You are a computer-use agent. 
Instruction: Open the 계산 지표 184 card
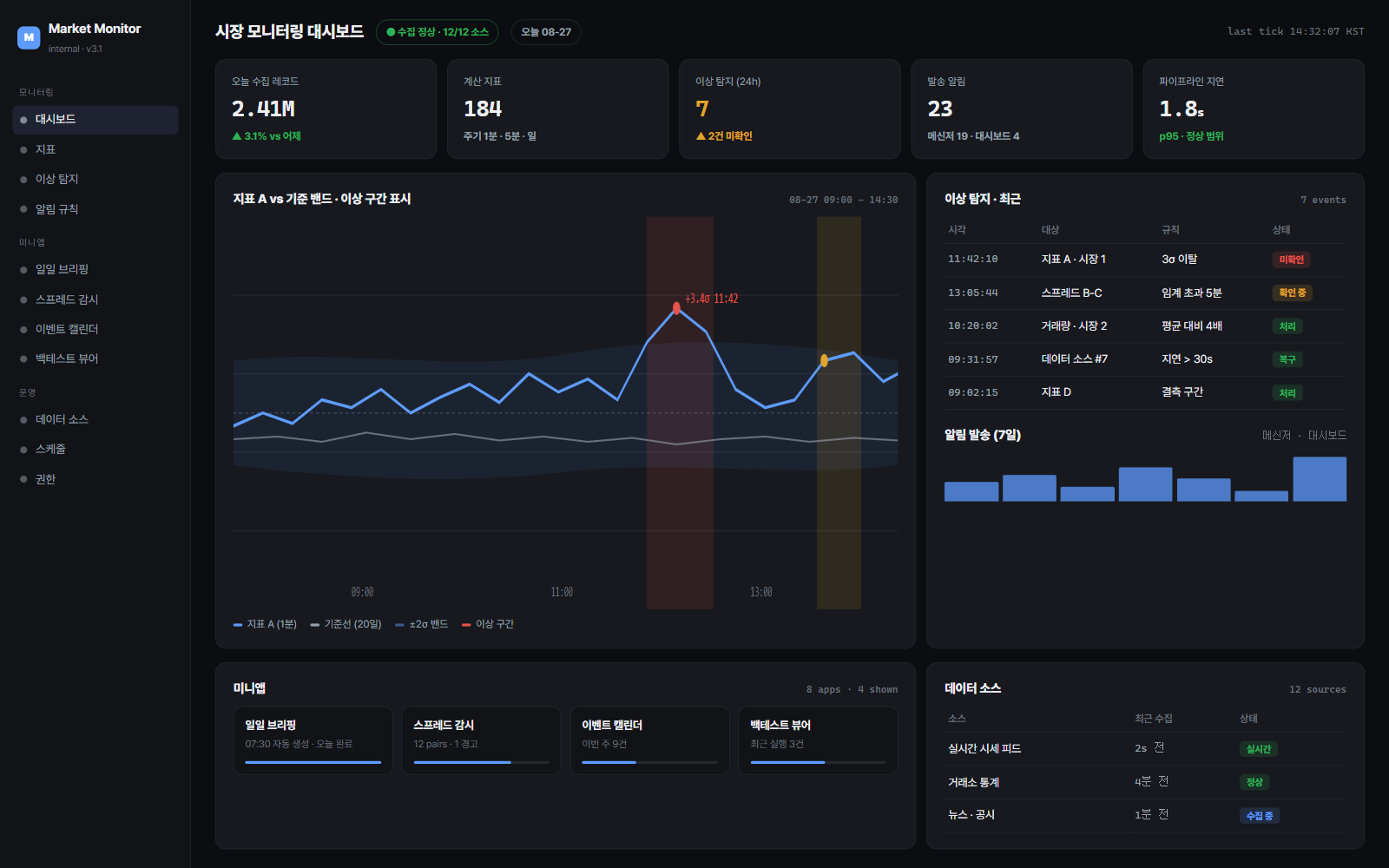click(557, 108)
